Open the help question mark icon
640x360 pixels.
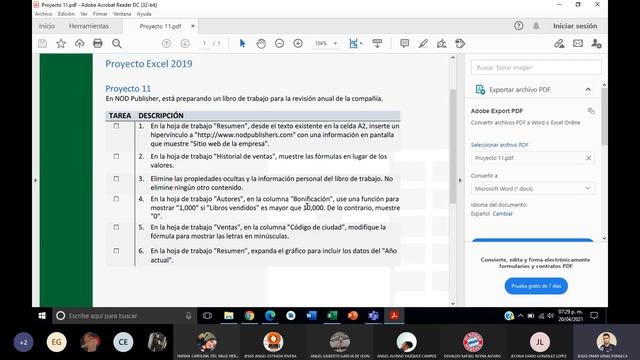518,26
